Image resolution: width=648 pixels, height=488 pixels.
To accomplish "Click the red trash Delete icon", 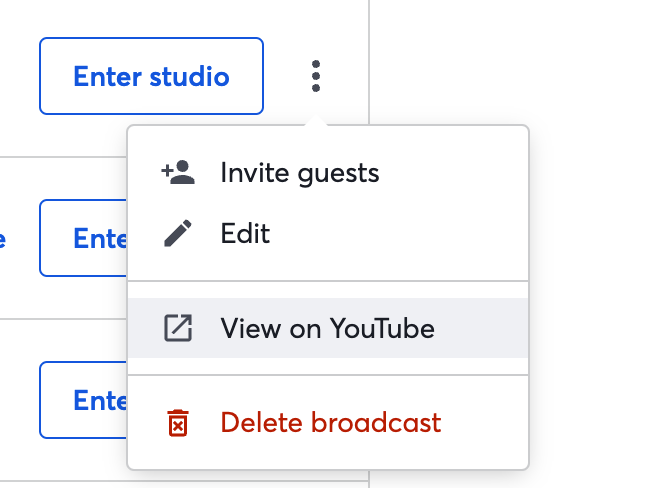I will [x=178, y=423].
